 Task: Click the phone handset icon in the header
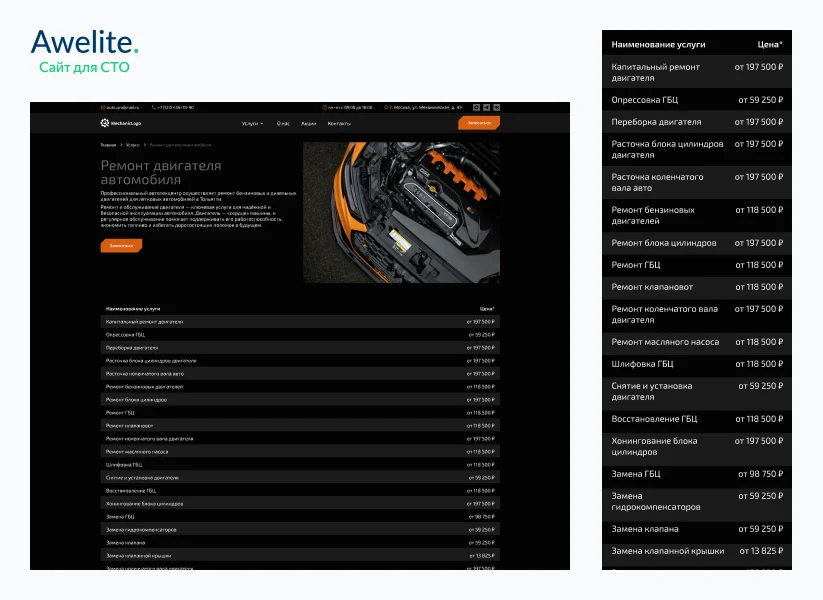(x=154, y=107)
